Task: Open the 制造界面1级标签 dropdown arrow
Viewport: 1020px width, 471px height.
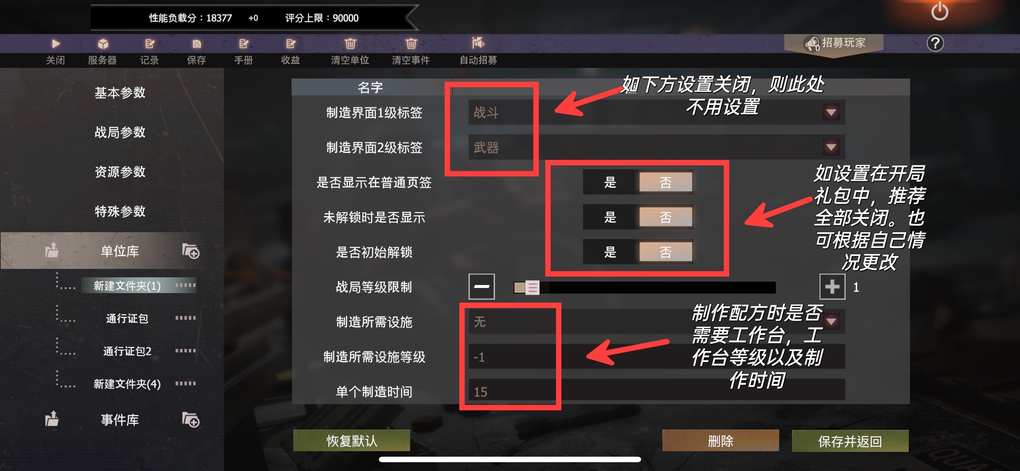Action: tap(831, 113)
